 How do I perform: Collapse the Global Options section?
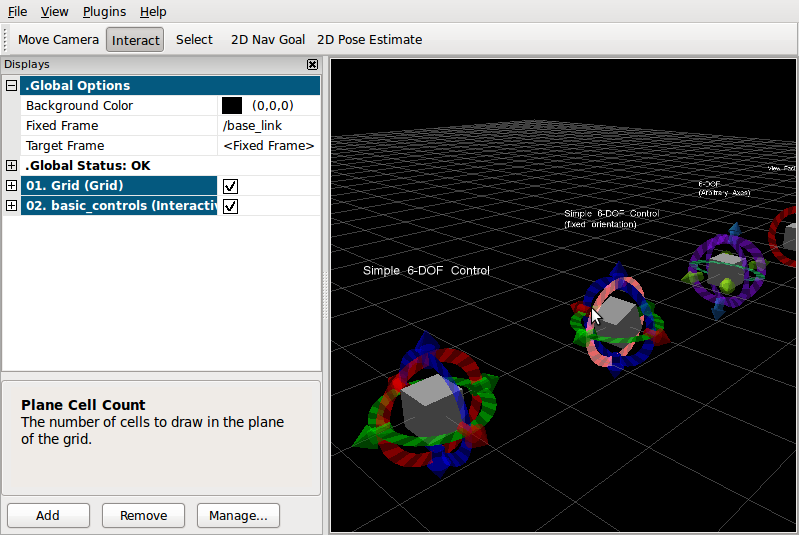12,86
